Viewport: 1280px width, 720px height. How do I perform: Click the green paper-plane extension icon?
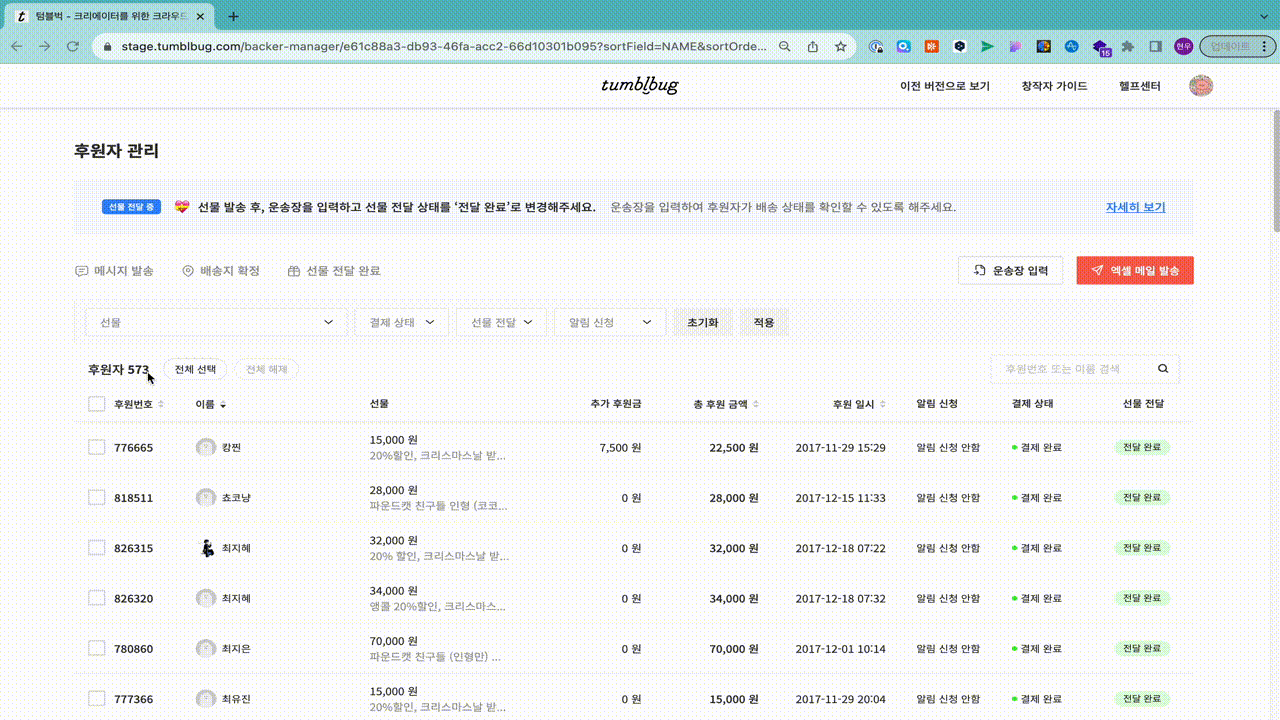point(987,46)
